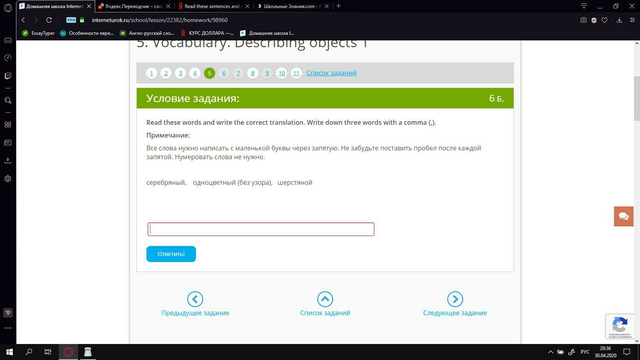The width and height of the screenshot is (640, 360).
Task: Open Windows taskbar search
Action: point(29,352)
